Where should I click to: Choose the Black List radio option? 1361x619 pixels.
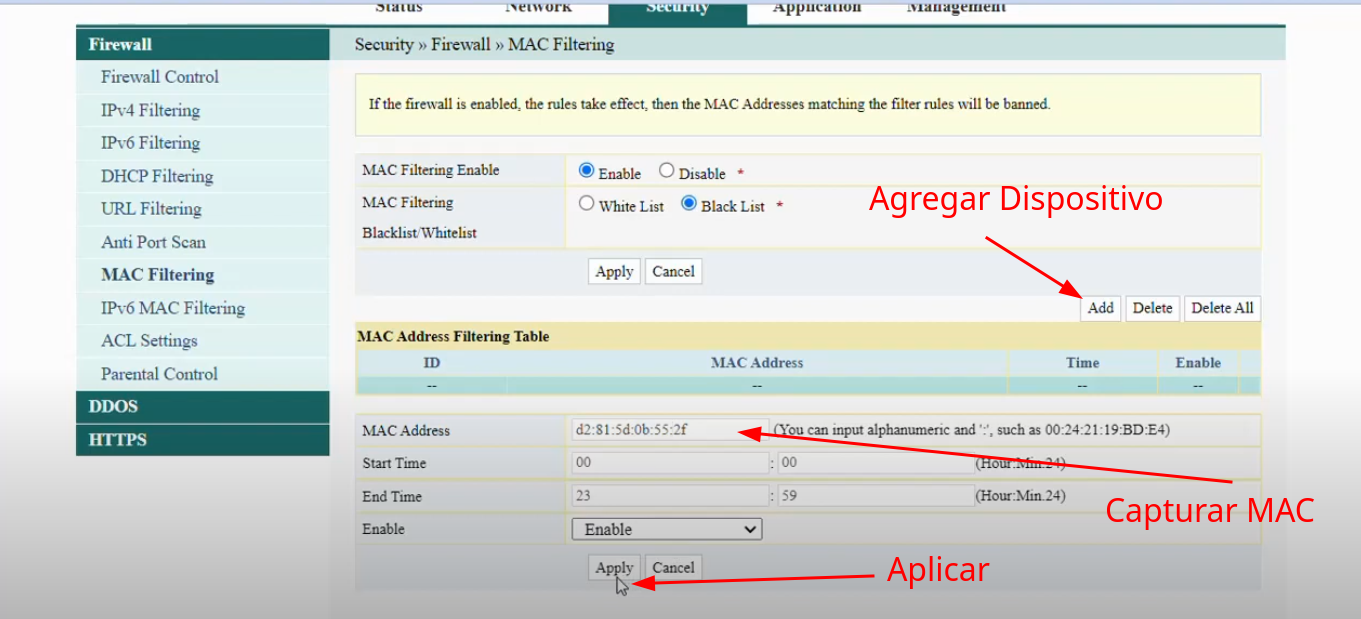coord(689,204)
